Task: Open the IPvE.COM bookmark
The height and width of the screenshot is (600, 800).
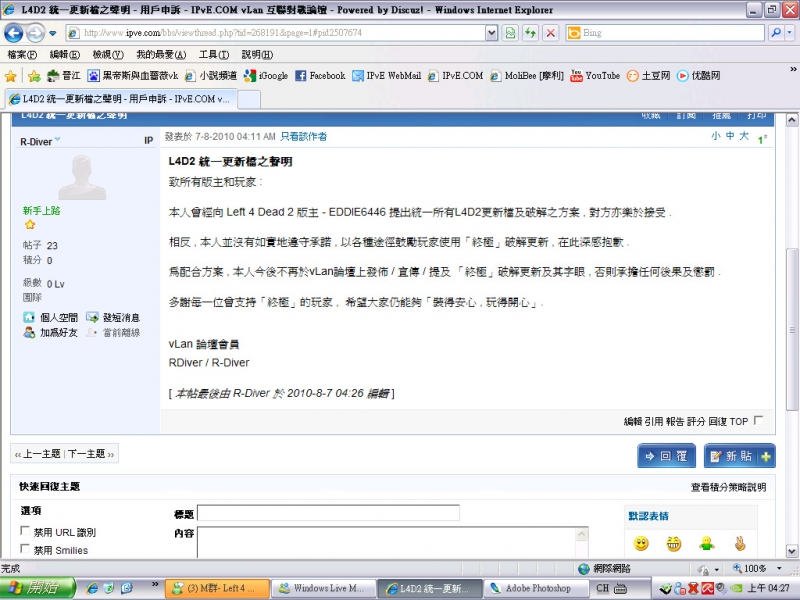Action: [456, 76]
